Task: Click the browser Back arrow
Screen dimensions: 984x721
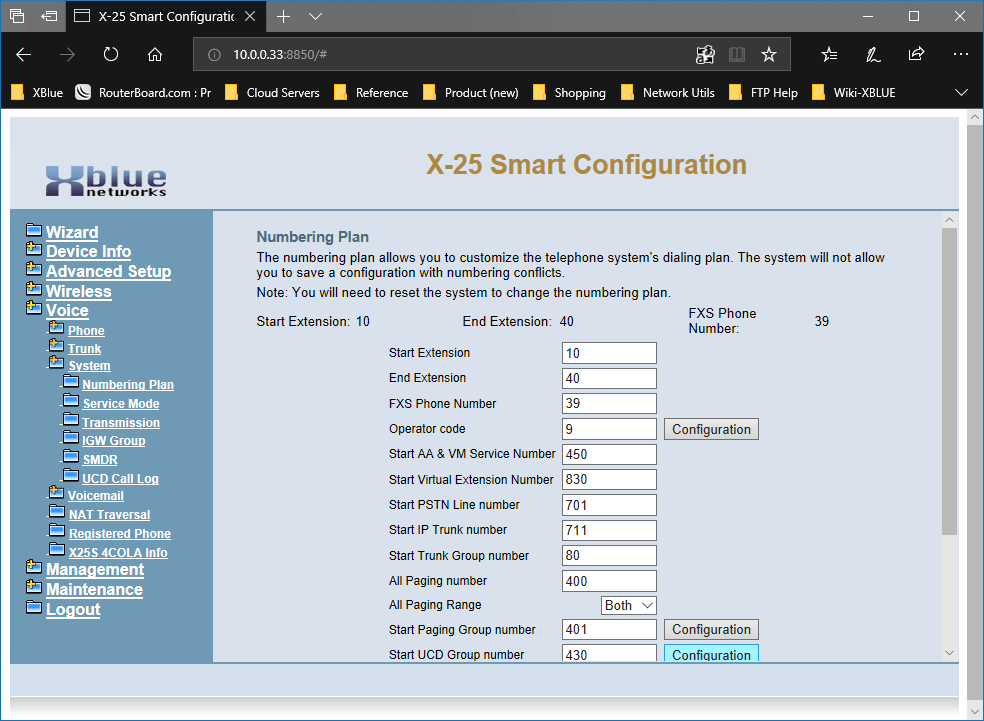Action: pos(24,55)
